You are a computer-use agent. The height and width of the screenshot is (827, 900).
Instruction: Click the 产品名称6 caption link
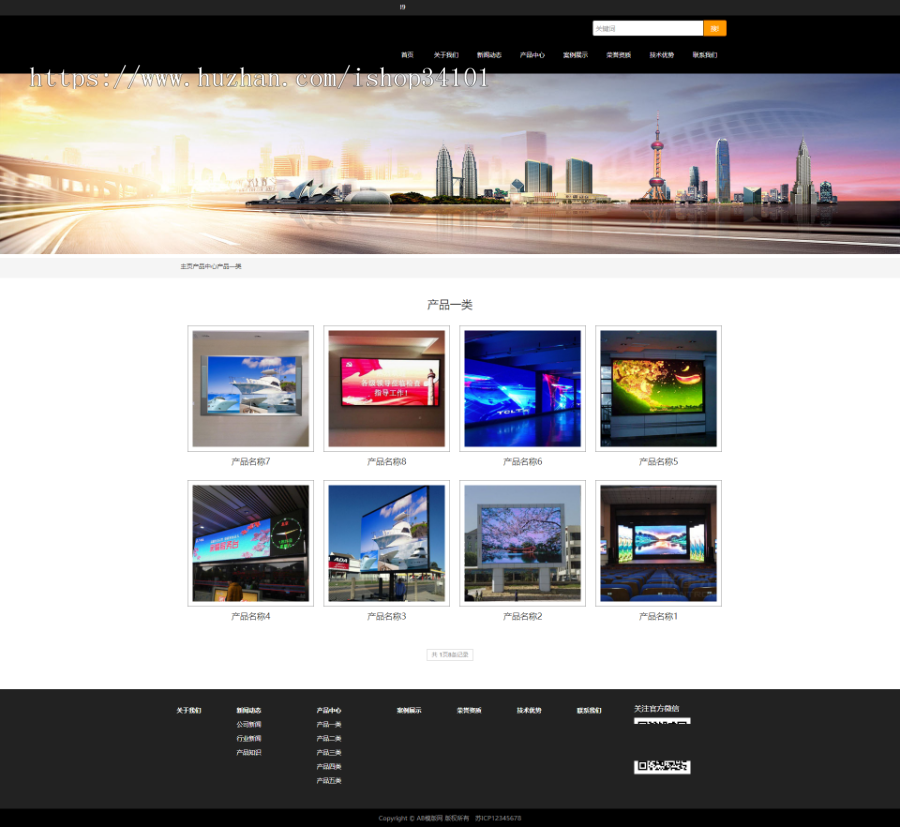coord(522,461)
